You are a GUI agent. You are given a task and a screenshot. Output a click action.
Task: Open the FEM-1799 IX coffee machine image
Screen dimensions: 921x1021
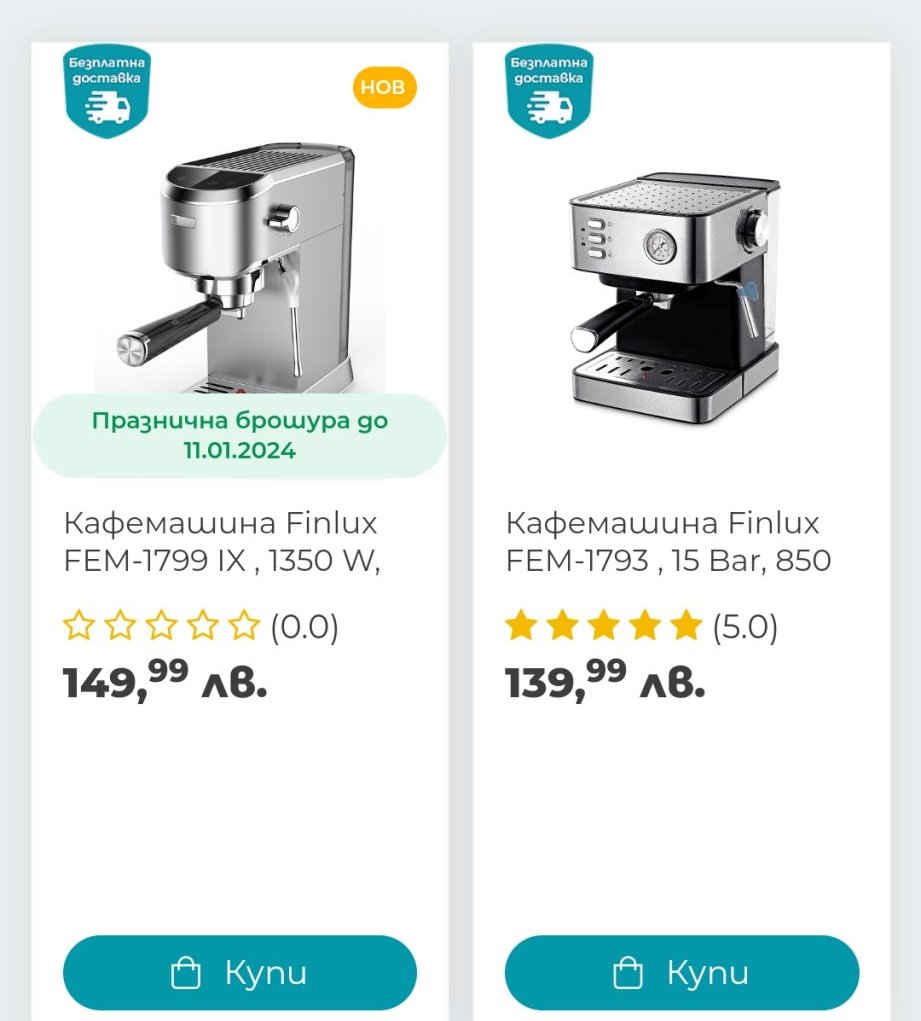click(240, 268)
